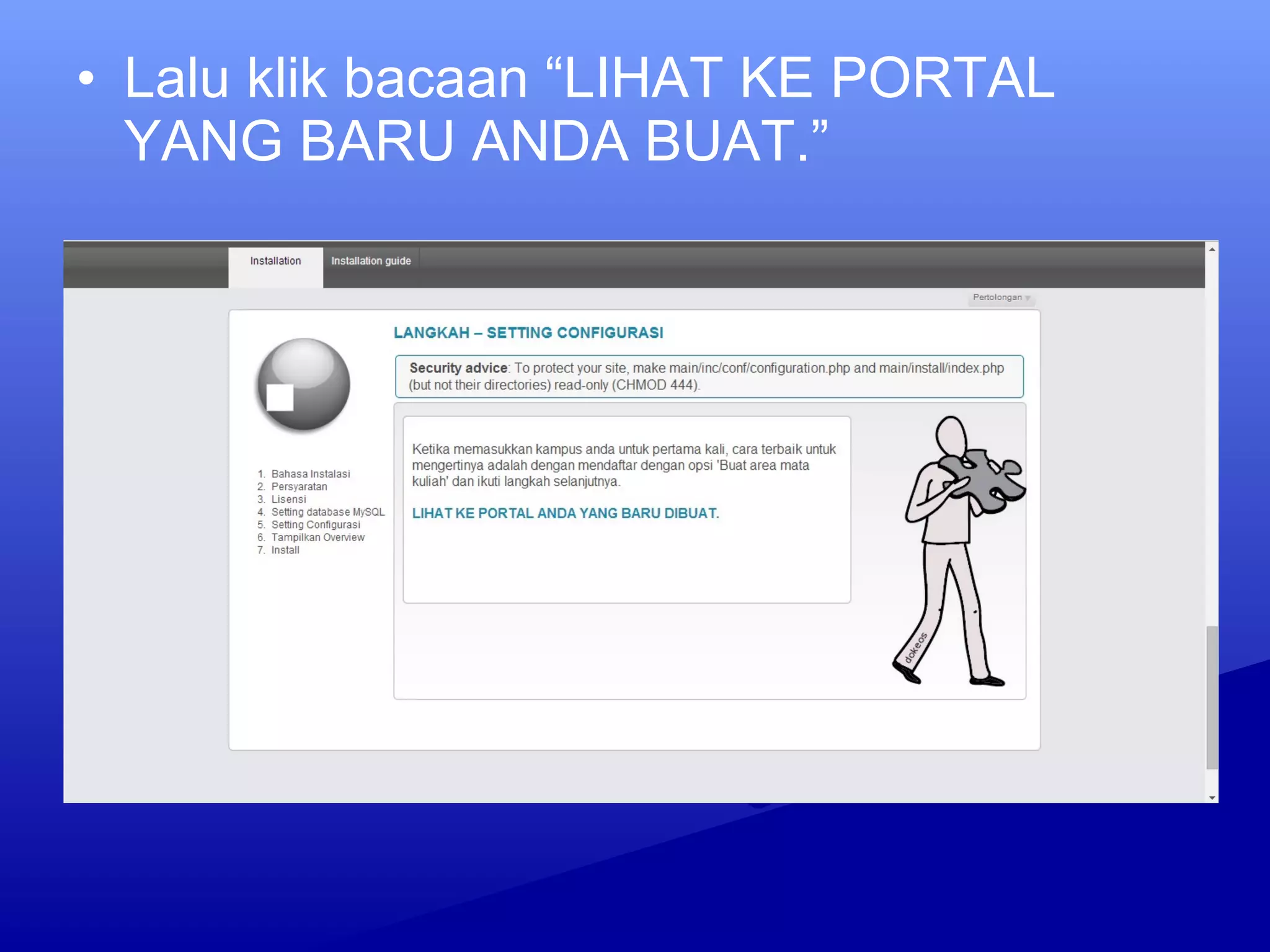The width and height of the screenshot is (1270, 952).
Task: Select step 'Lisensi' in the list
Action: 288,499
